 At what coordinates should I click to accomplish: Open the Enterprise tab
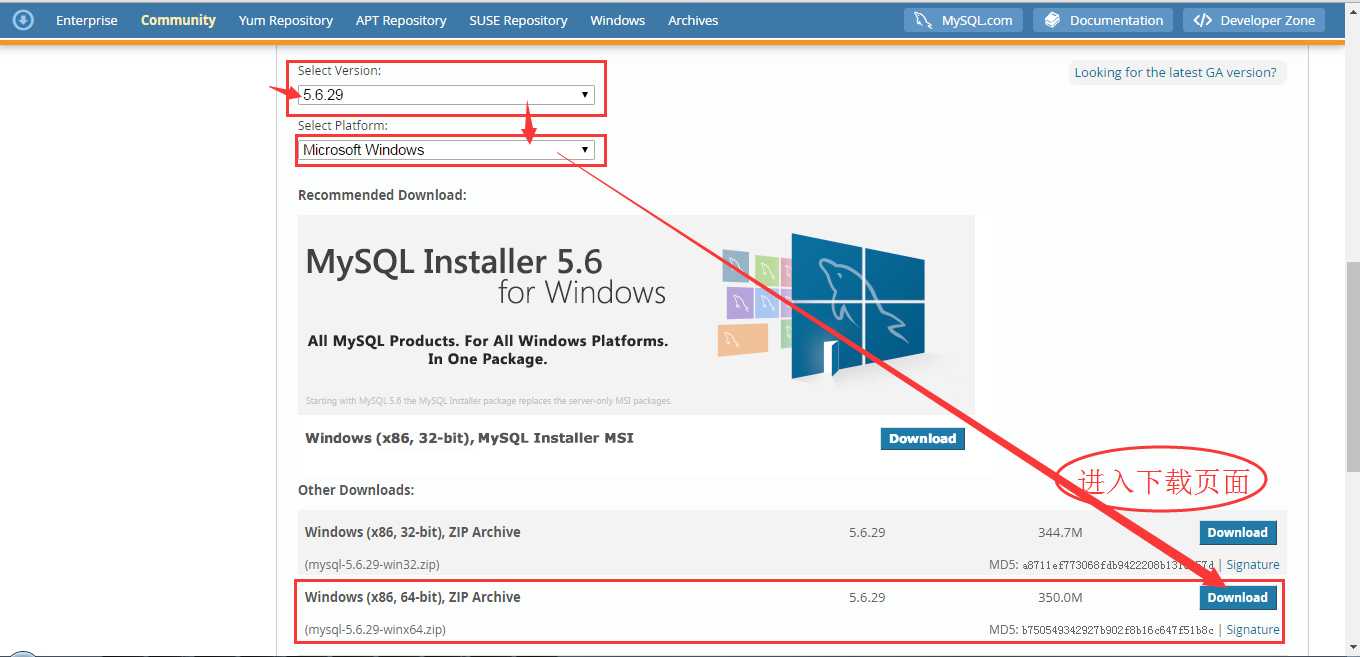pyautogui.click(x=86, y=20)
